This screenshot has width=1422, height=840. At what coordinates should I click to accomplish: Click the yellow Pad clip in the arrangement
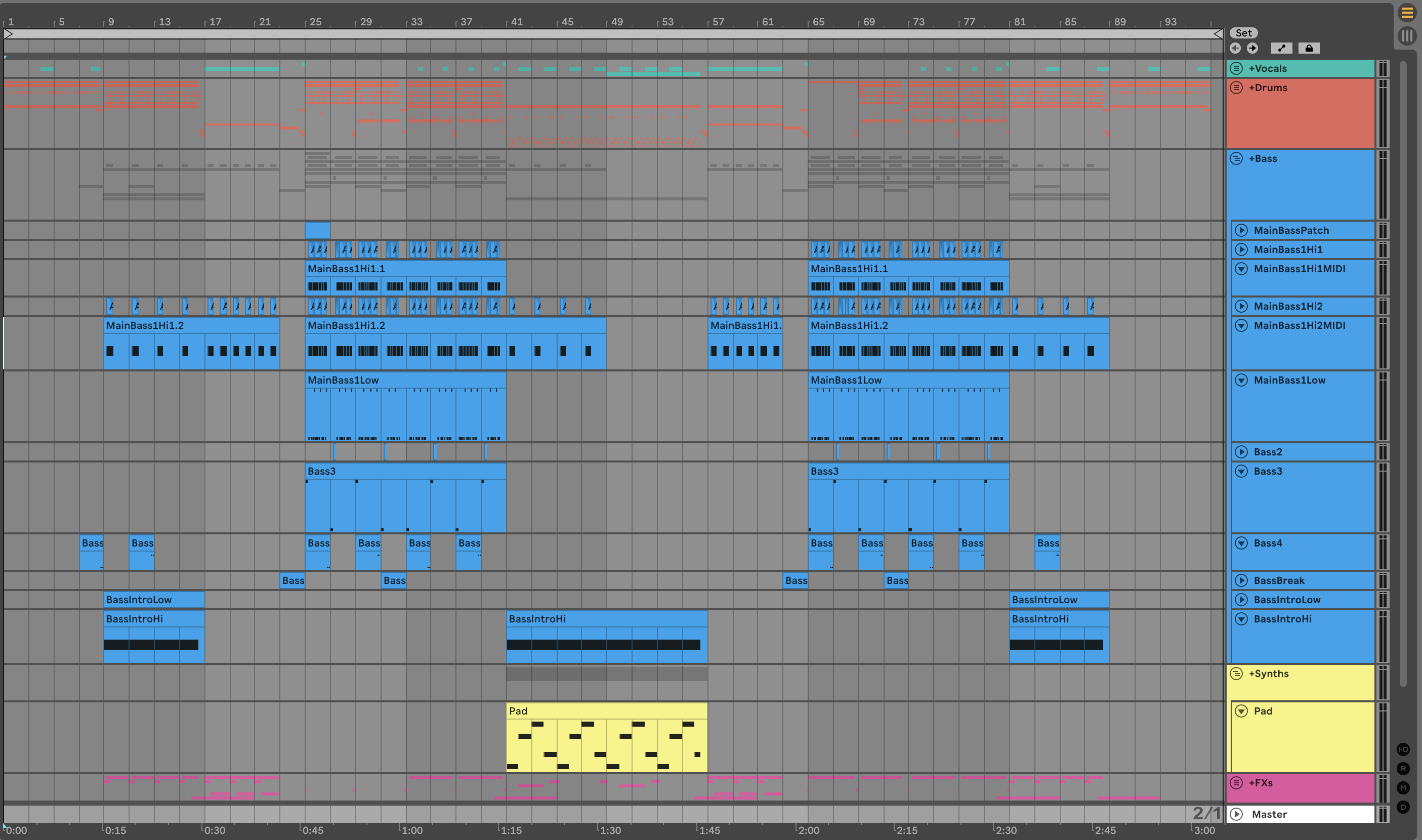point(606,711)
